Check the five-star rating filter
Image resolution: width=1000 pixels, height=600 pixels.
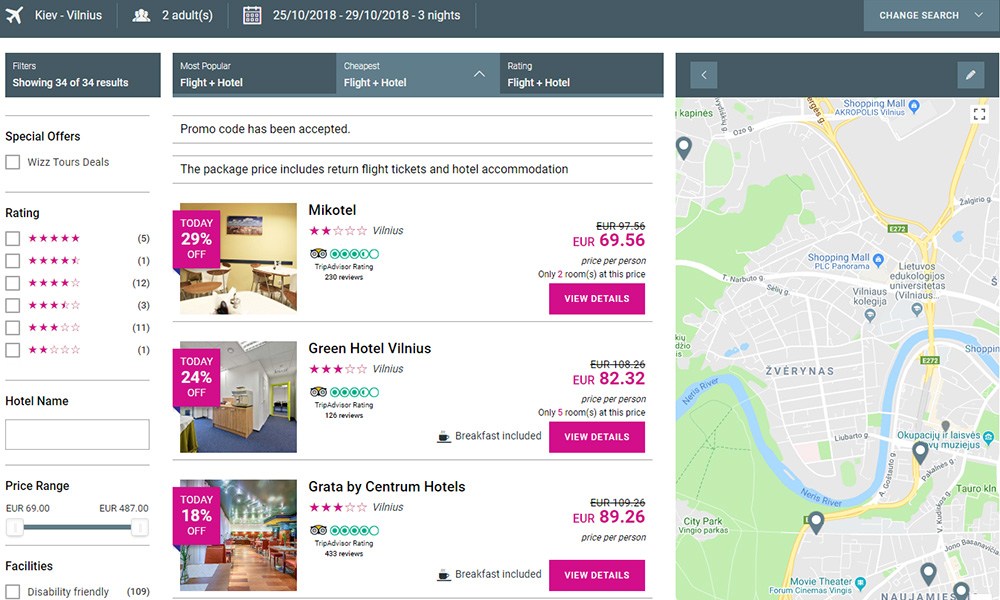[x=13, y=239]
